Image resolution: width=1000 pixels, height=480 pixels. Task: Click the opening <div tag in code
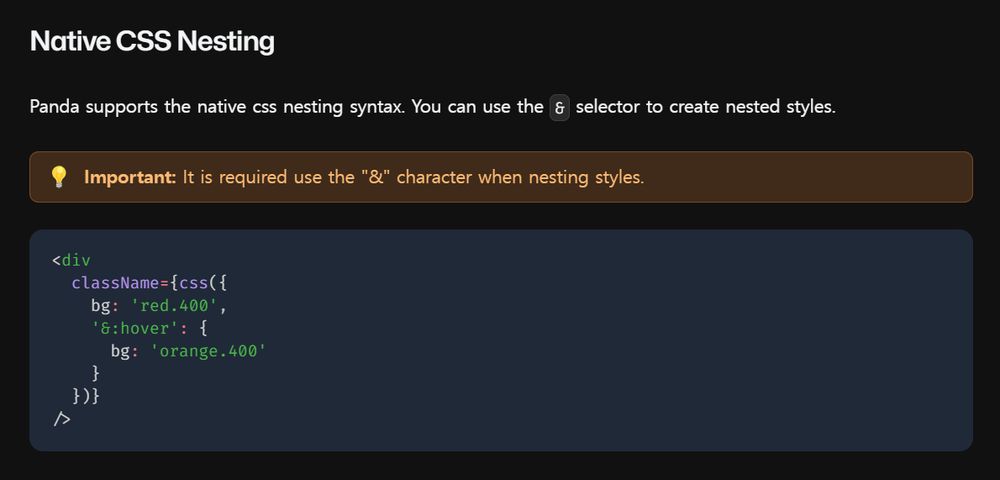pos(71,260)
